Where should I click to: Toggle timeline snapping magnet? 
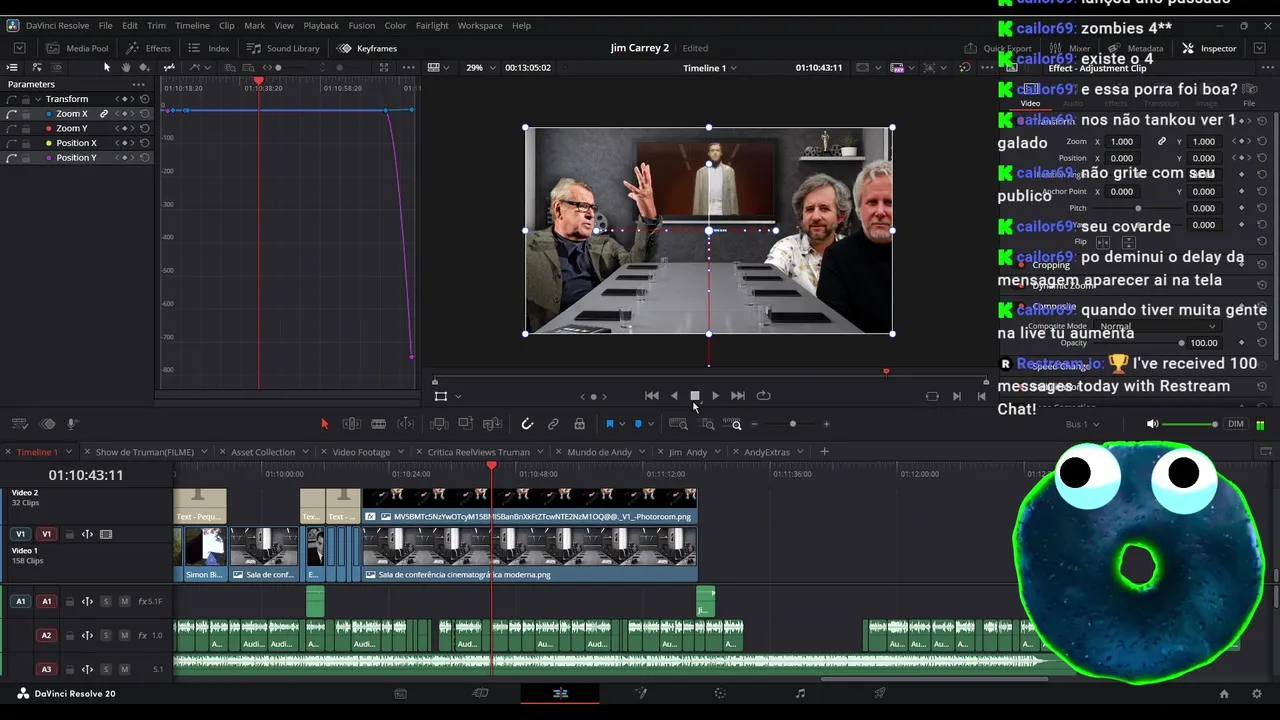[x=527, y=424]
